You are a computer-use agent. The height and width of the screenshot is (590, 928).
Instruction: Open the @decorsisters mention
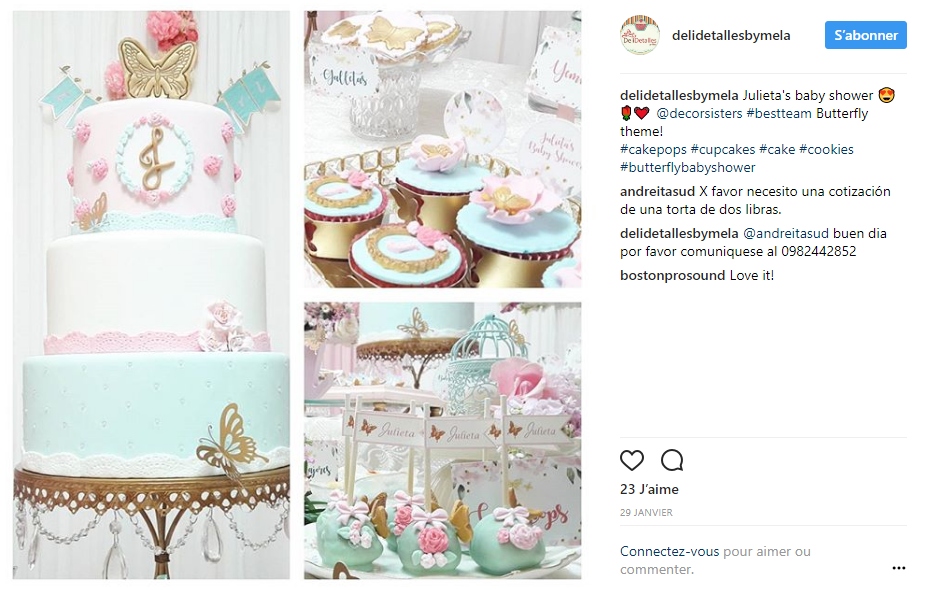699,114
